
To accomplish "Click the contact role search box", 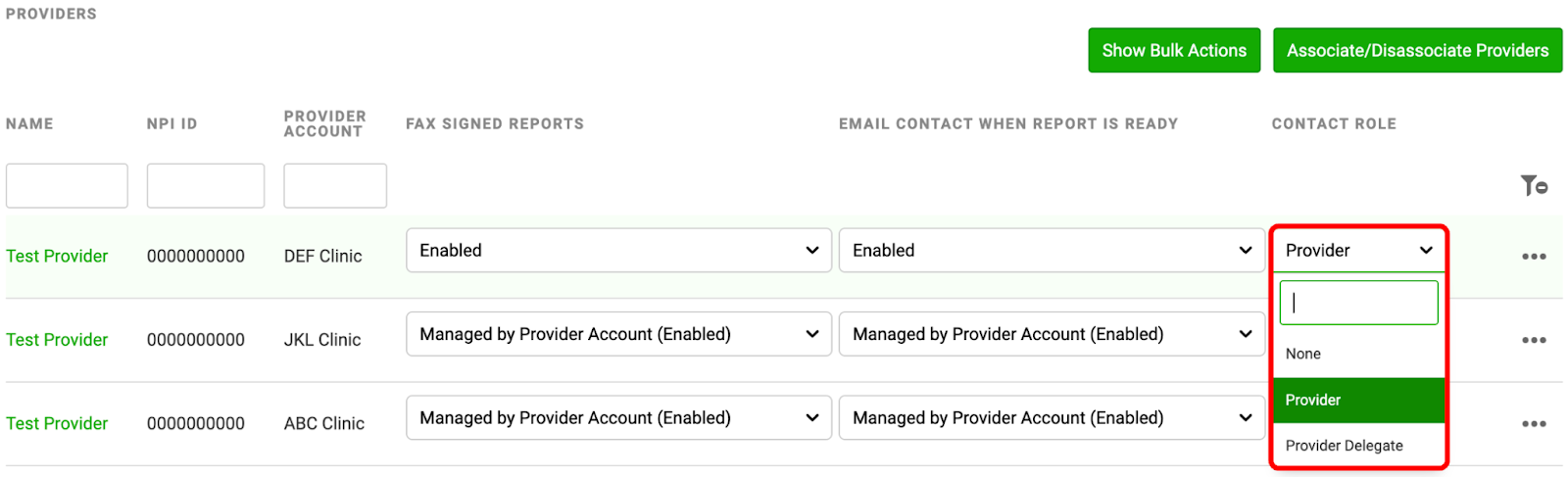I will [x=1359, y=303].
